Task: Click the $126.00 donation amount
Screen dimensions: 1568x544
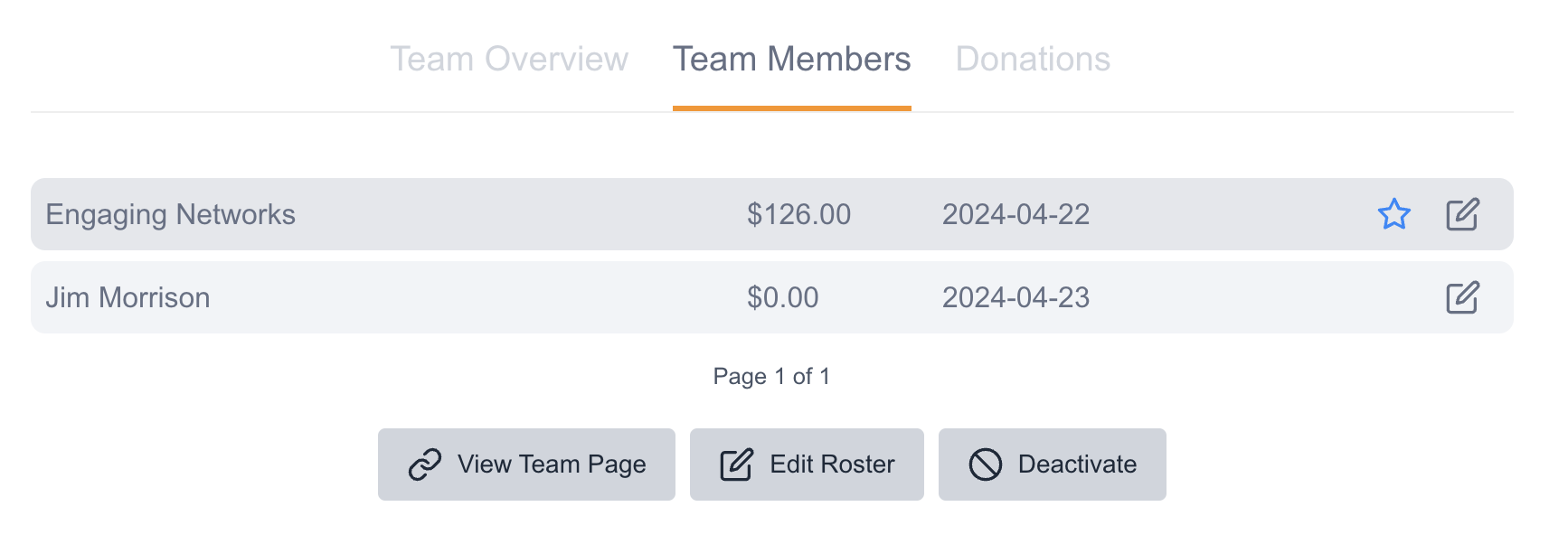Action: [798, 214]
